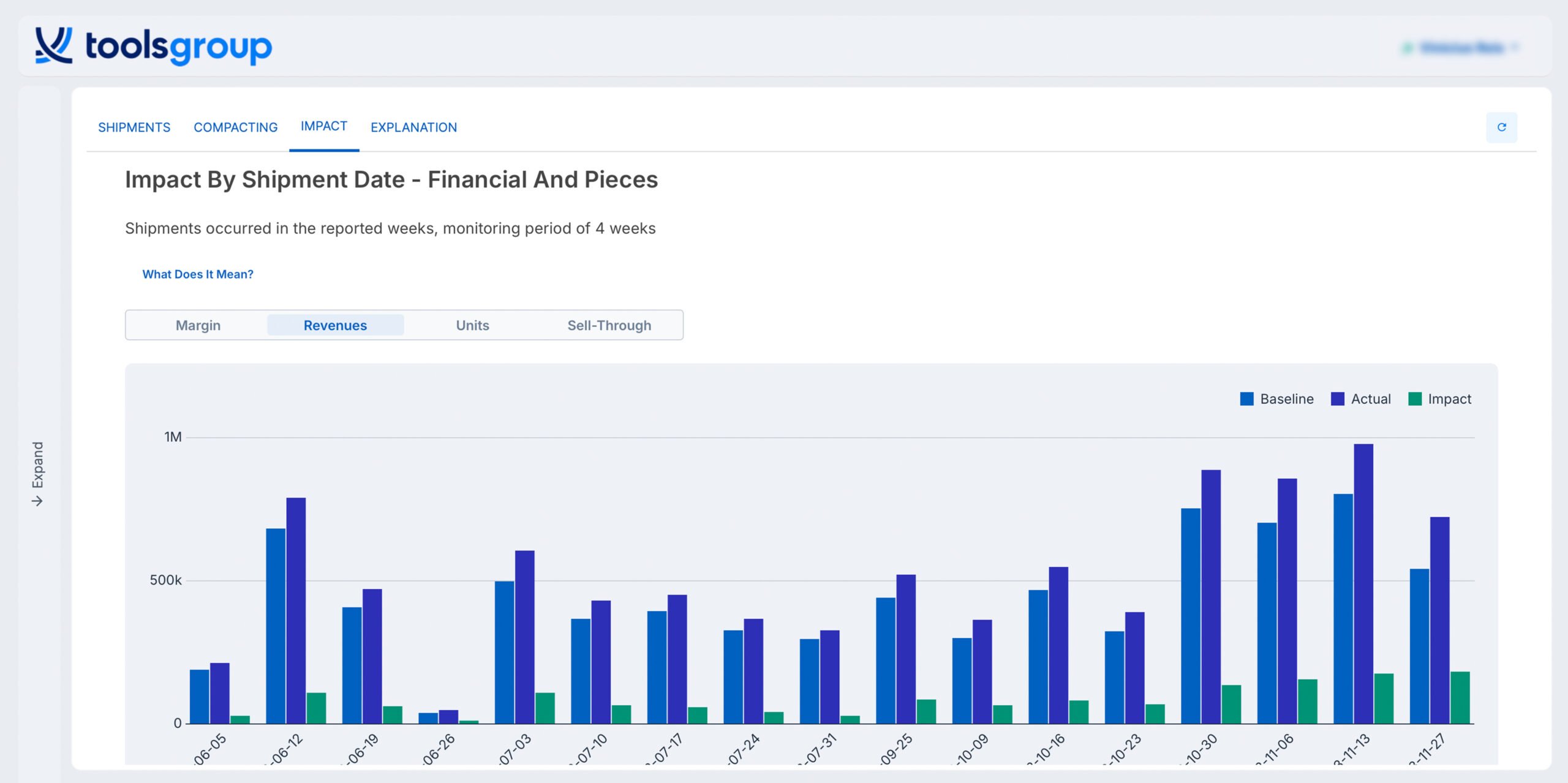Click the Actual bar for 10-30
Screen dimensions: 1568x783
click(1211, 596)
